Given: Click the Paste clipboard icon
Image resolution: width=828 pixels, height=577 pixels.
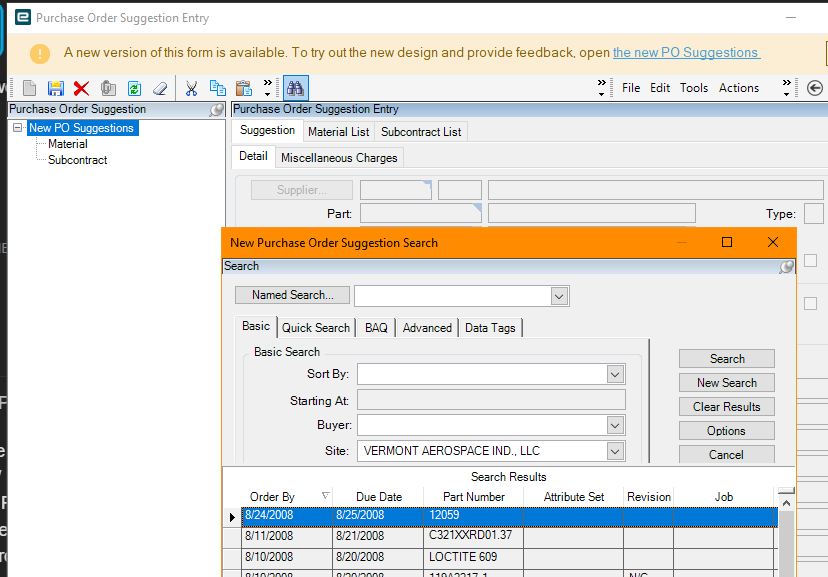Looking at the screenshot, I should 243,88.
